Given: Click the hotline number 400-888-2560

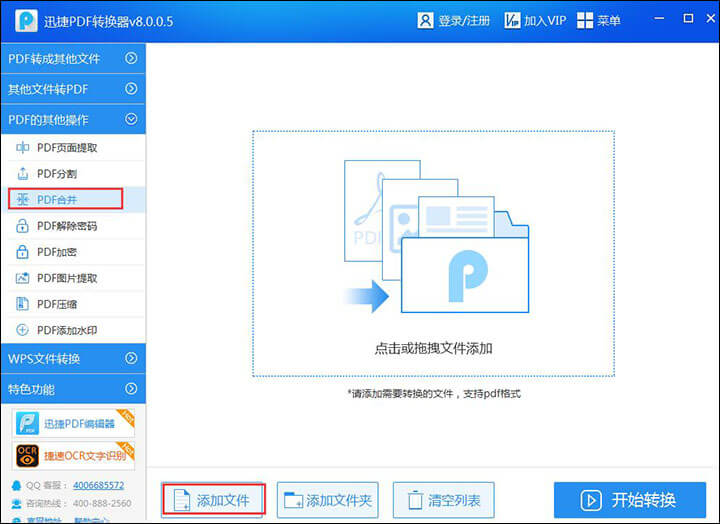Looking at the screenshot, I should click(x=102, y=504).
